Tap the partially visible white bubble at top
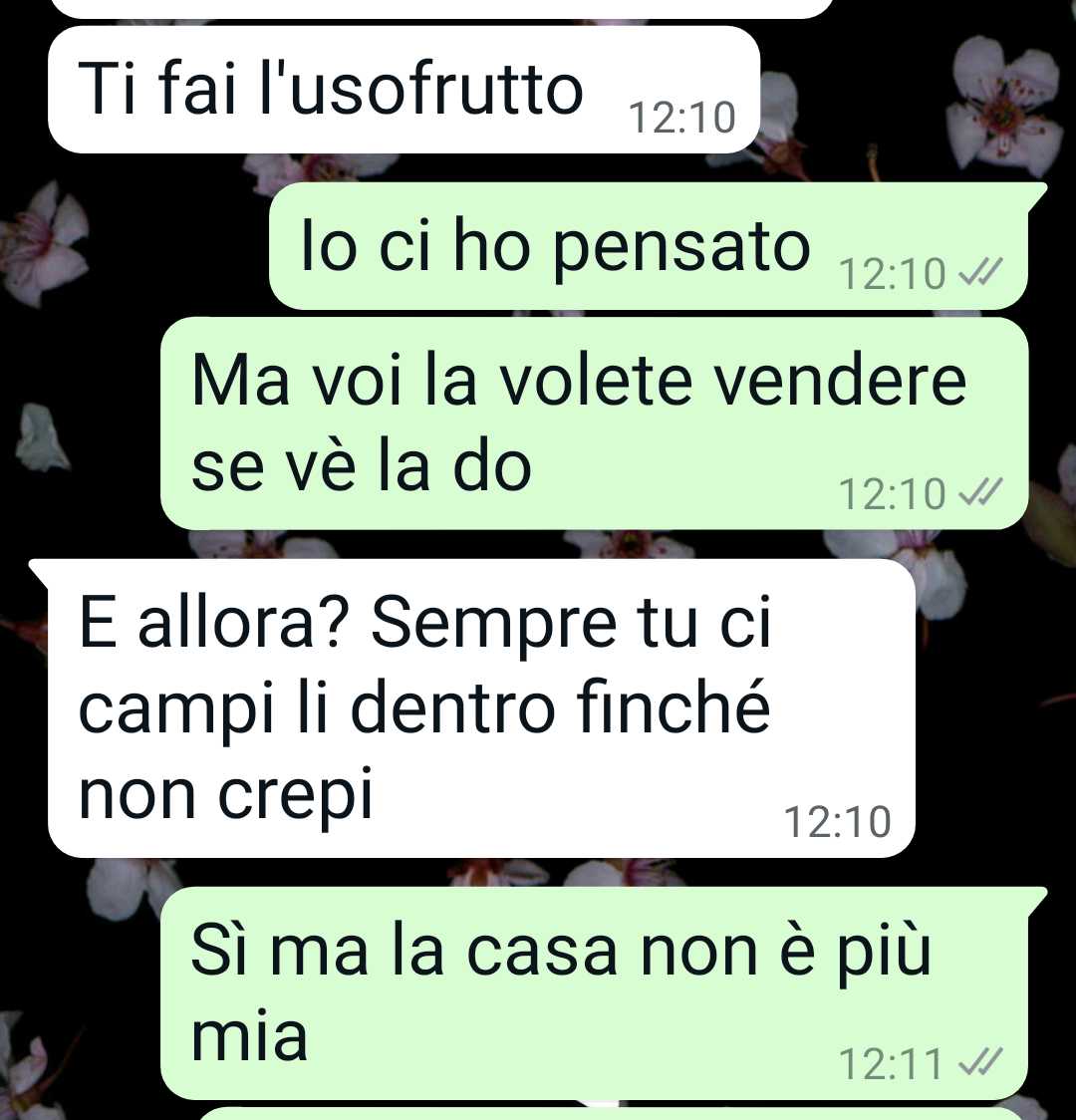The width and height of the screenshot is (1076, 1120). click(442, 9)
